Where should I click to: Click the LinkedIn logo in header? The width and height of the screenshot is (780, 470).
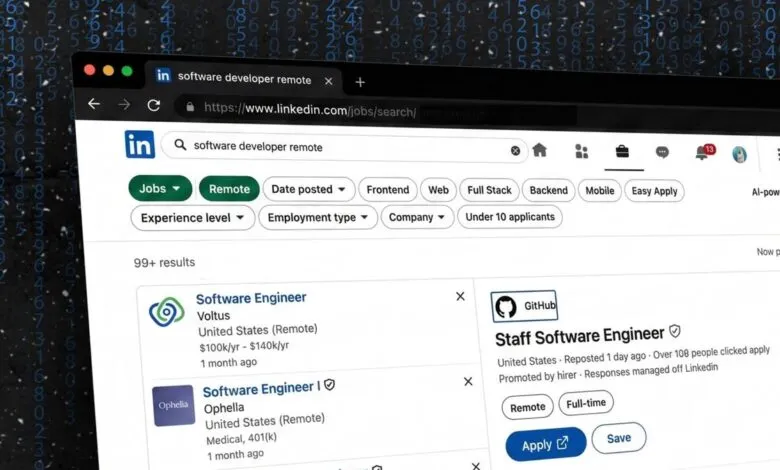tap(140, 144)
